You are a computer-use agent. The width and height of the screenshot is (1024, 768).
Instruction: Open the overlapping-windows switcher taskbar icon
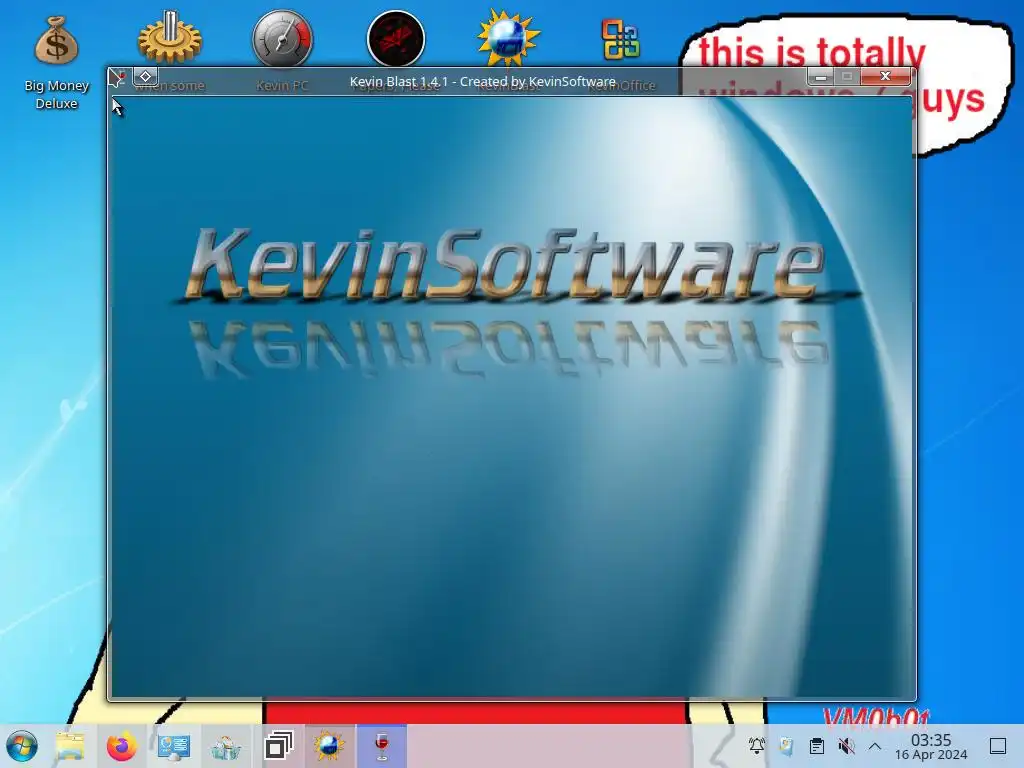pyautogui.click(x=278, y=746)
